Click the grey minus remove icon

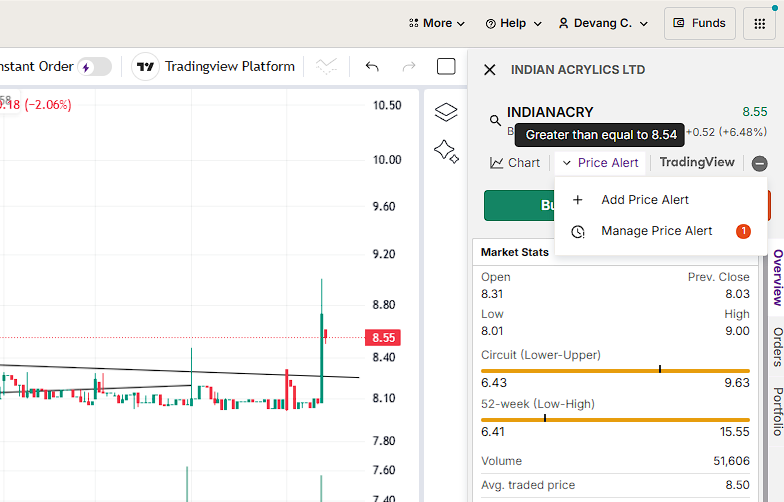(760, 164)
